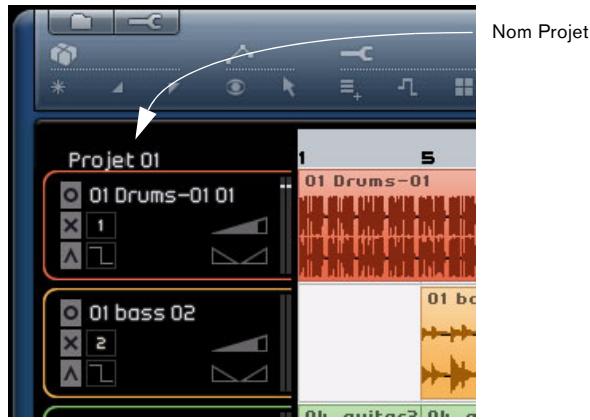This screenshot has width=590, height=420.
Task: Mute 01 bass 02 track with X button
Action: 71,343
